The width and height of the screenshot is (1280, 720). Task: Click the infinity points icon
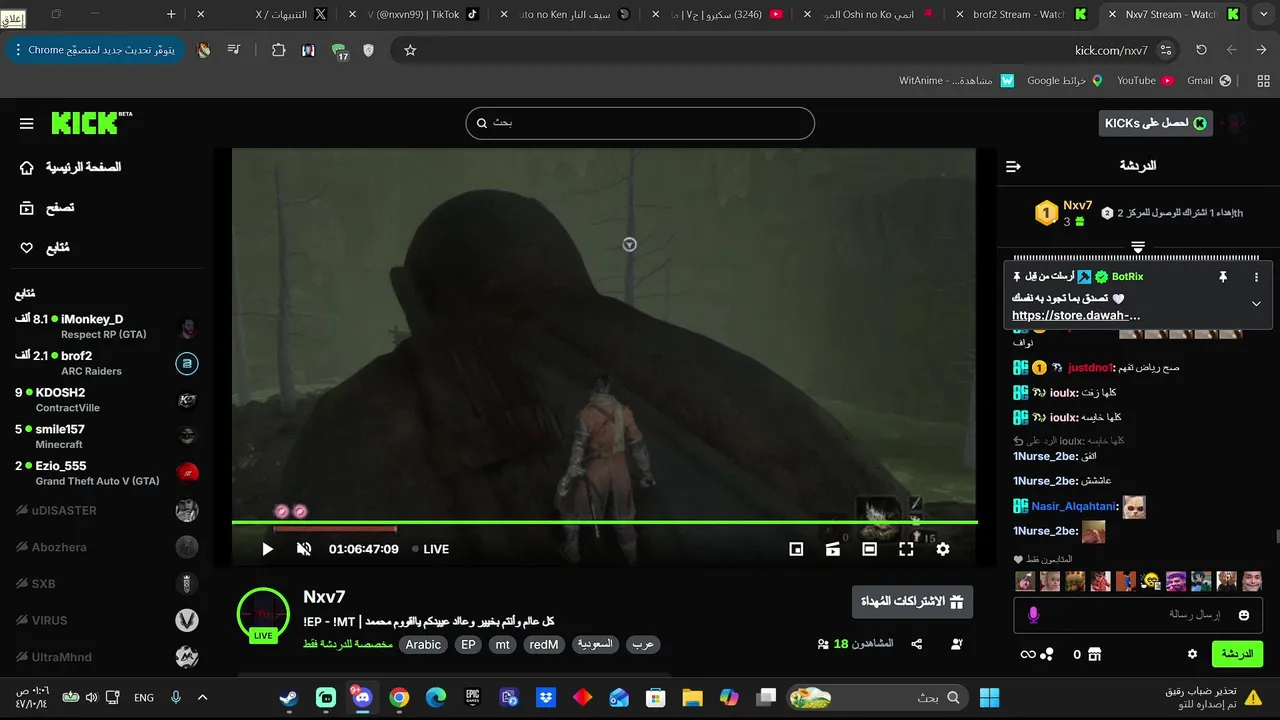(1027, 654)
